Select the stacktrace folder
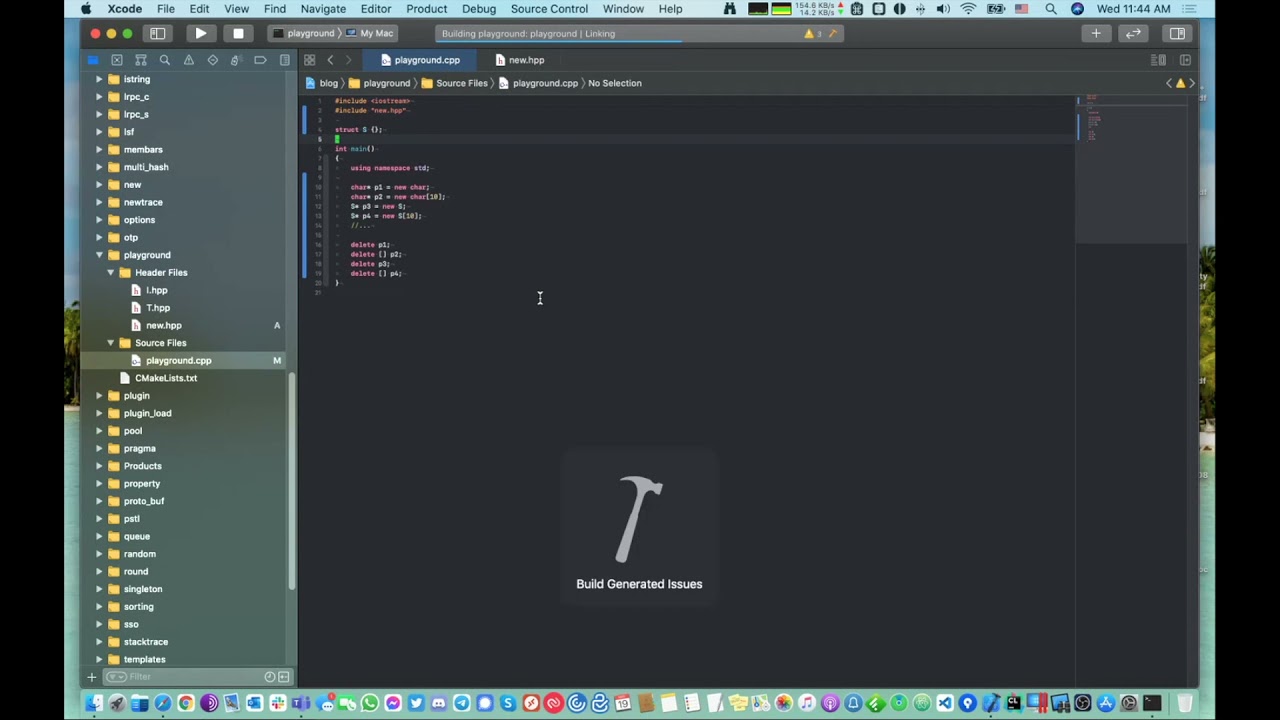 point(146,642)
